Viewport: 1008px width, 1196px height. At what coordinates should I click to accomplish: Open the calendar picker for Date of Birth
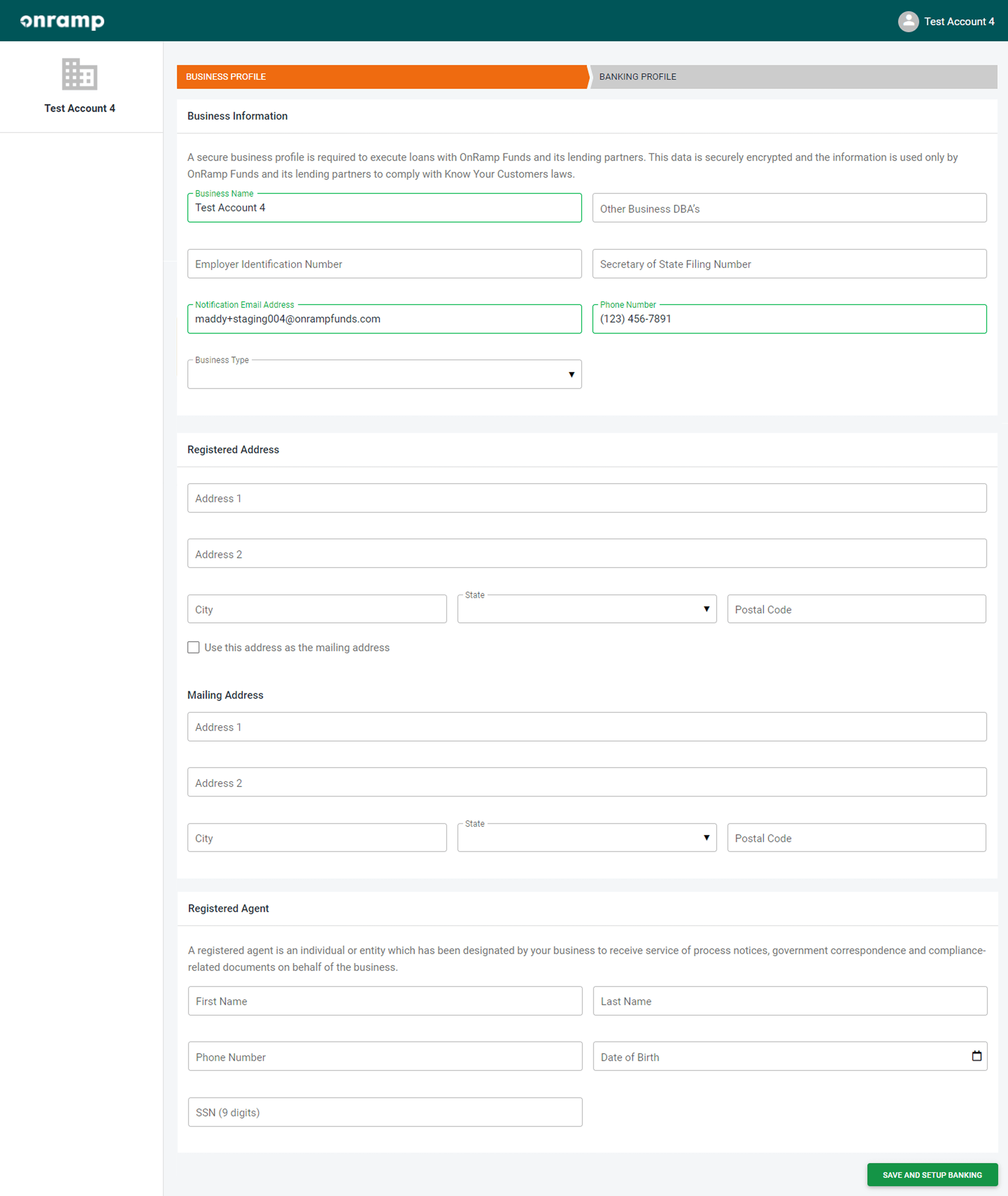pyautogui.click(x=975, y=1056)
